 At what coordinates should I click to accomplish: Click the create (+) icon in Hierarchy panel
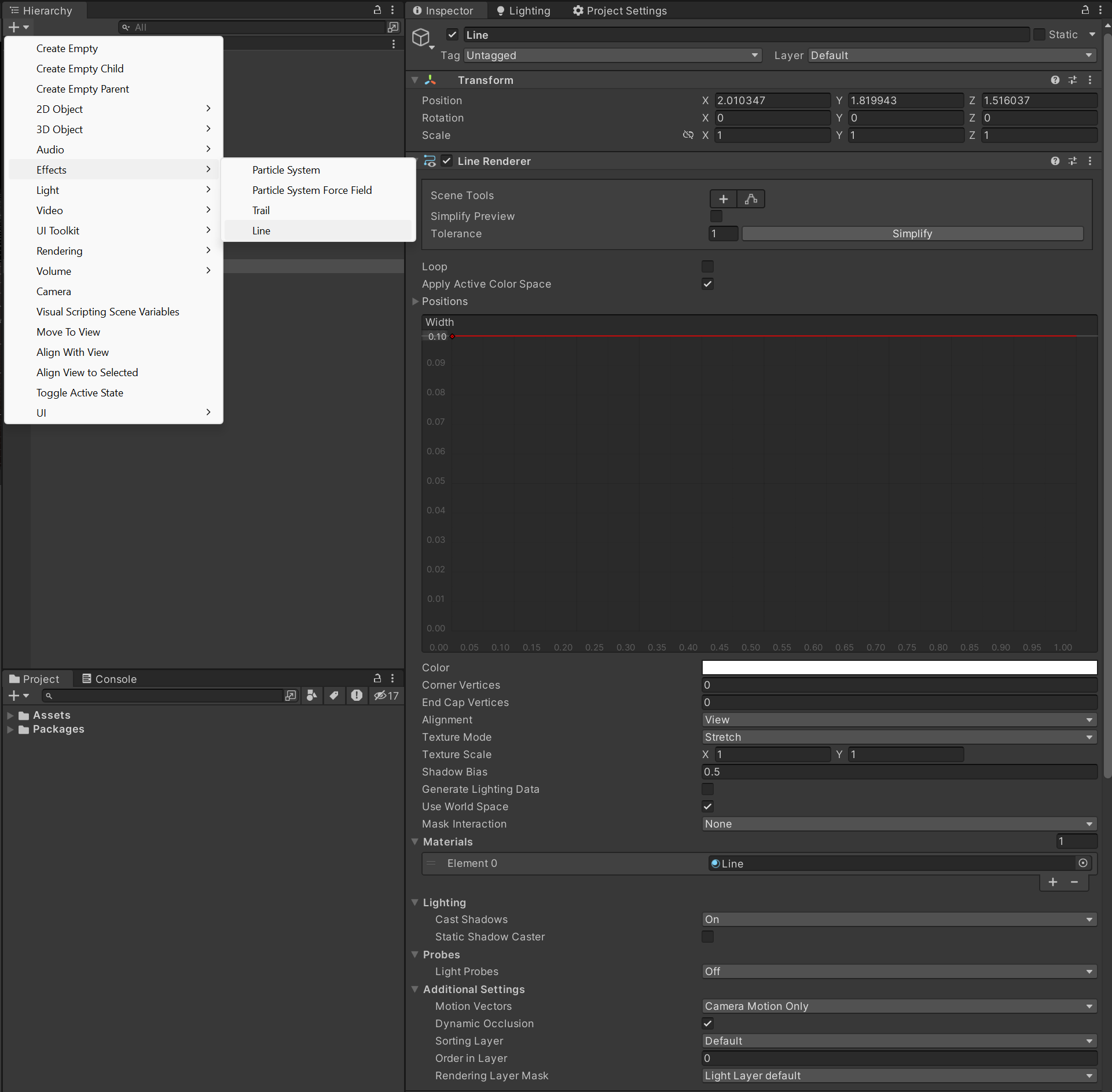(14, 27)
